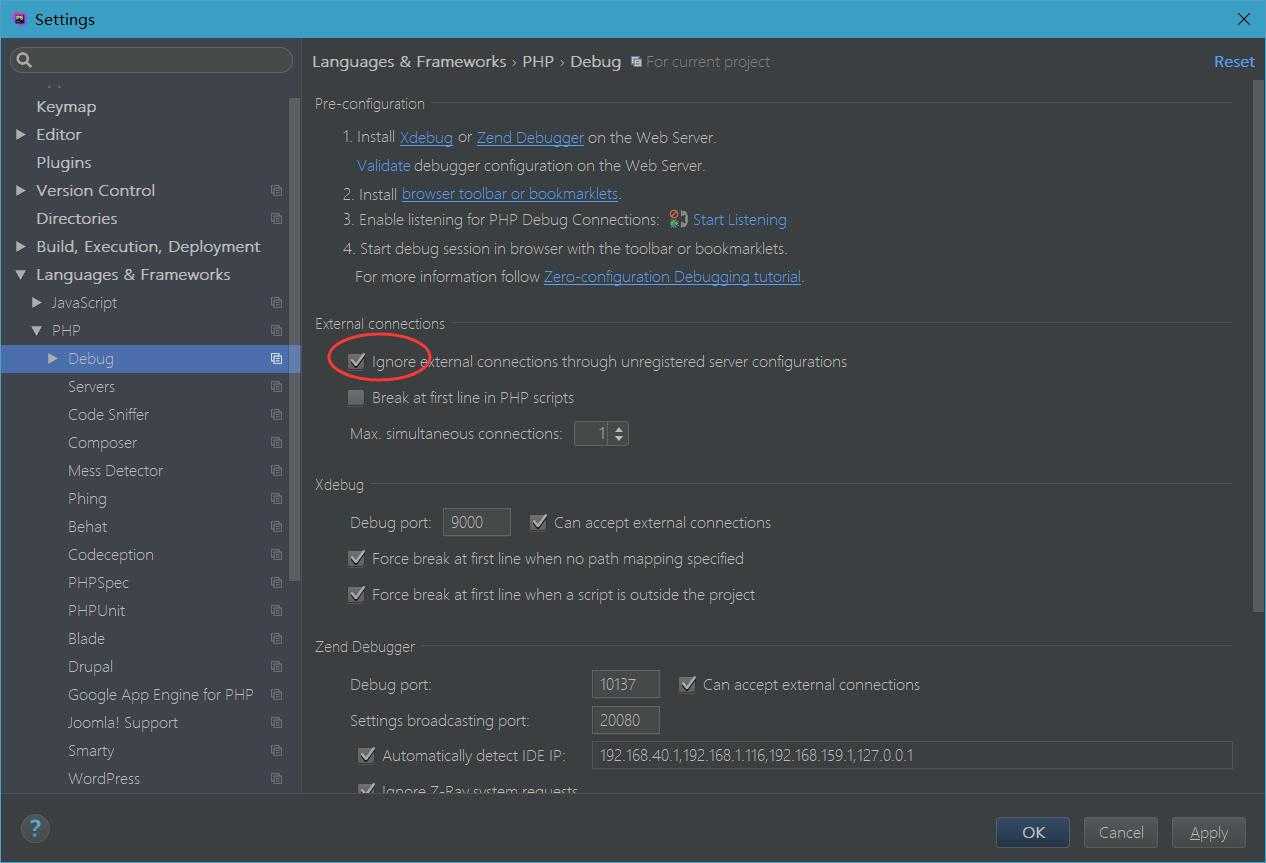This screenshot has width=1266, height=863.
Task: Open the Xdebug install link
Action: coord(426,137)
